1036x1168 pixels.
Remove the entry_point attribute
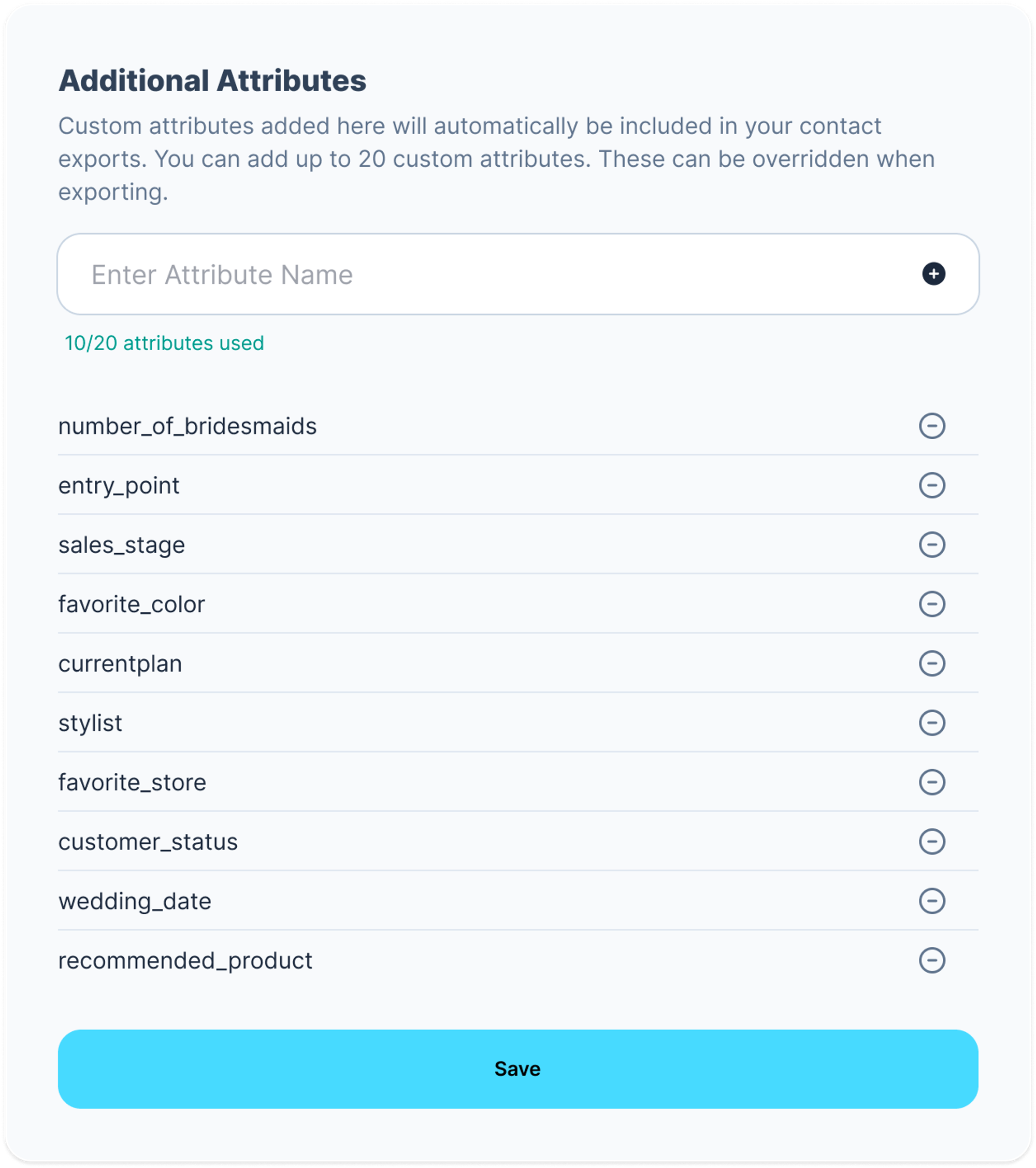click(931, 485)
